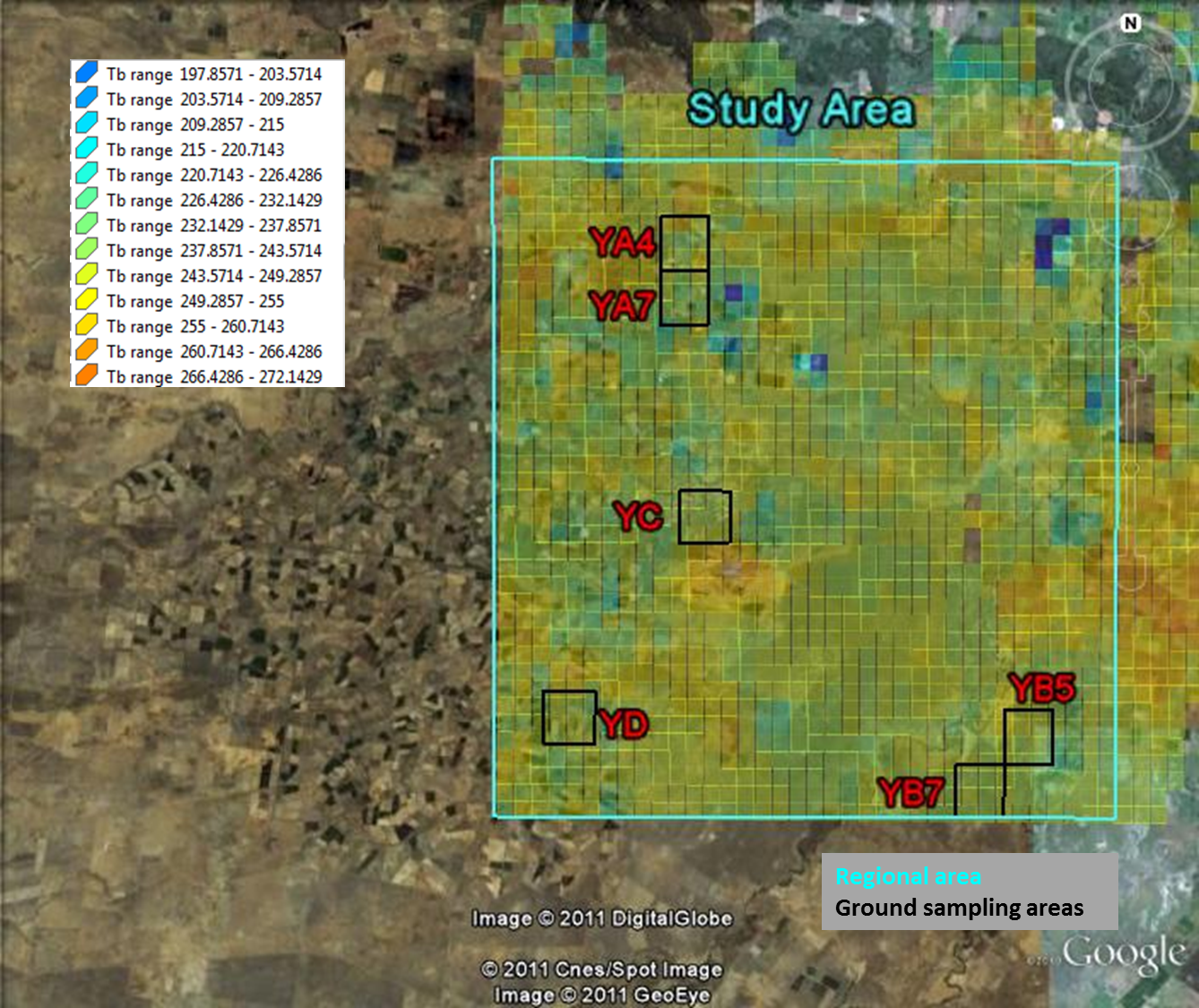Image resolution: width=1199 pixels, height=1008 pixels.
Task: Select the YB7 sampling area box
Action: [979, 790]
